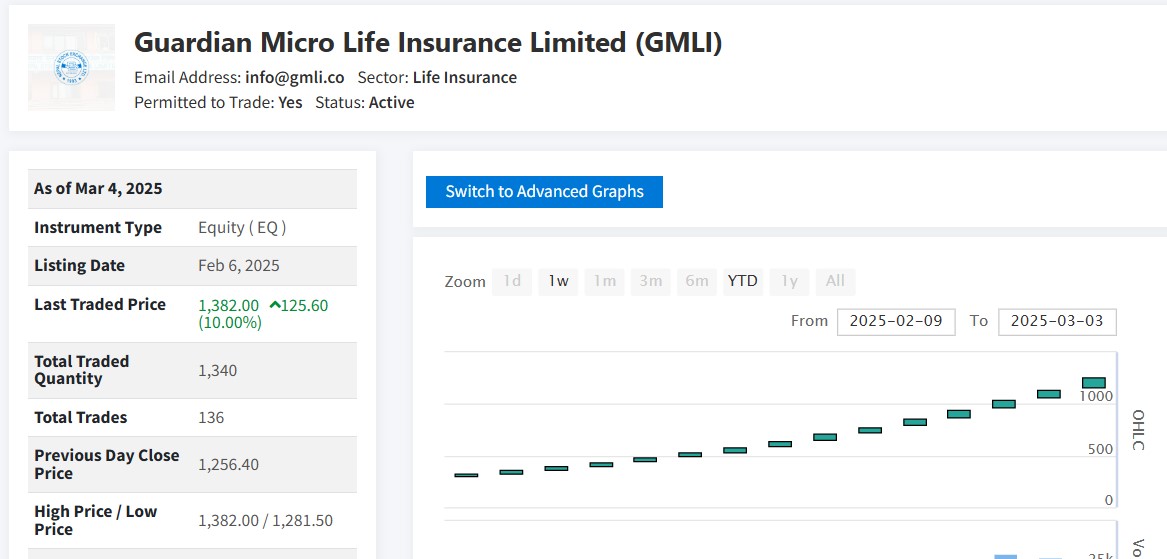Open the From date field
This screenshot has width=1167, height=559.
pos(896,321)
